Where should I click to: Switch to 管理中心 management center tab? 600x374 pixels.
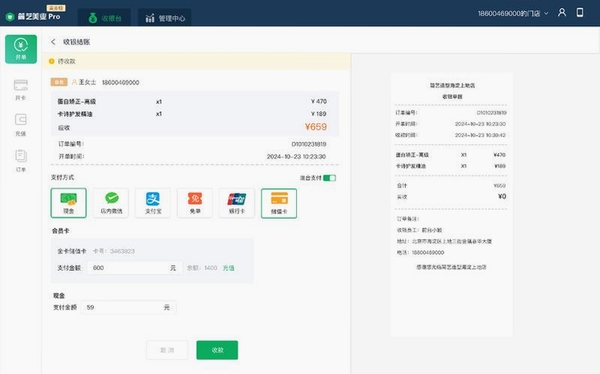[165, 18]
